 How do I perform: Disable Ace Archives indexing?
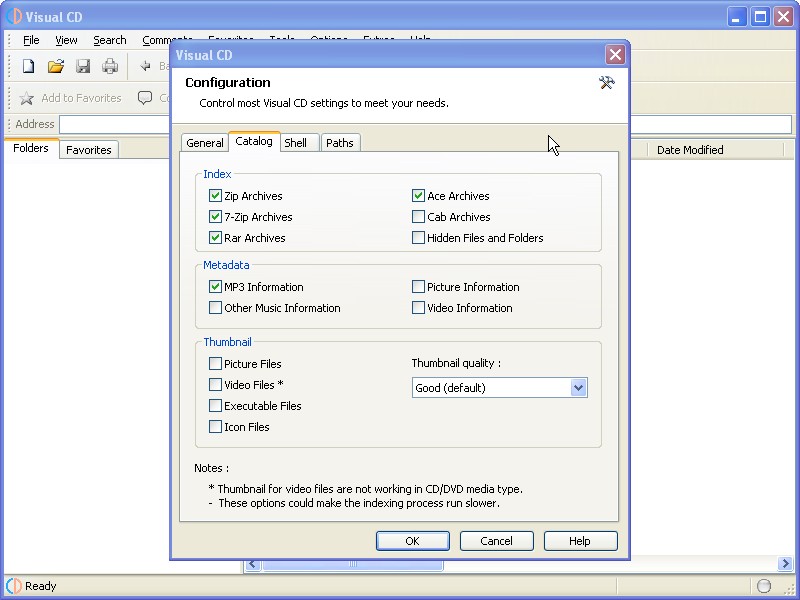click(x=418, y=195)
